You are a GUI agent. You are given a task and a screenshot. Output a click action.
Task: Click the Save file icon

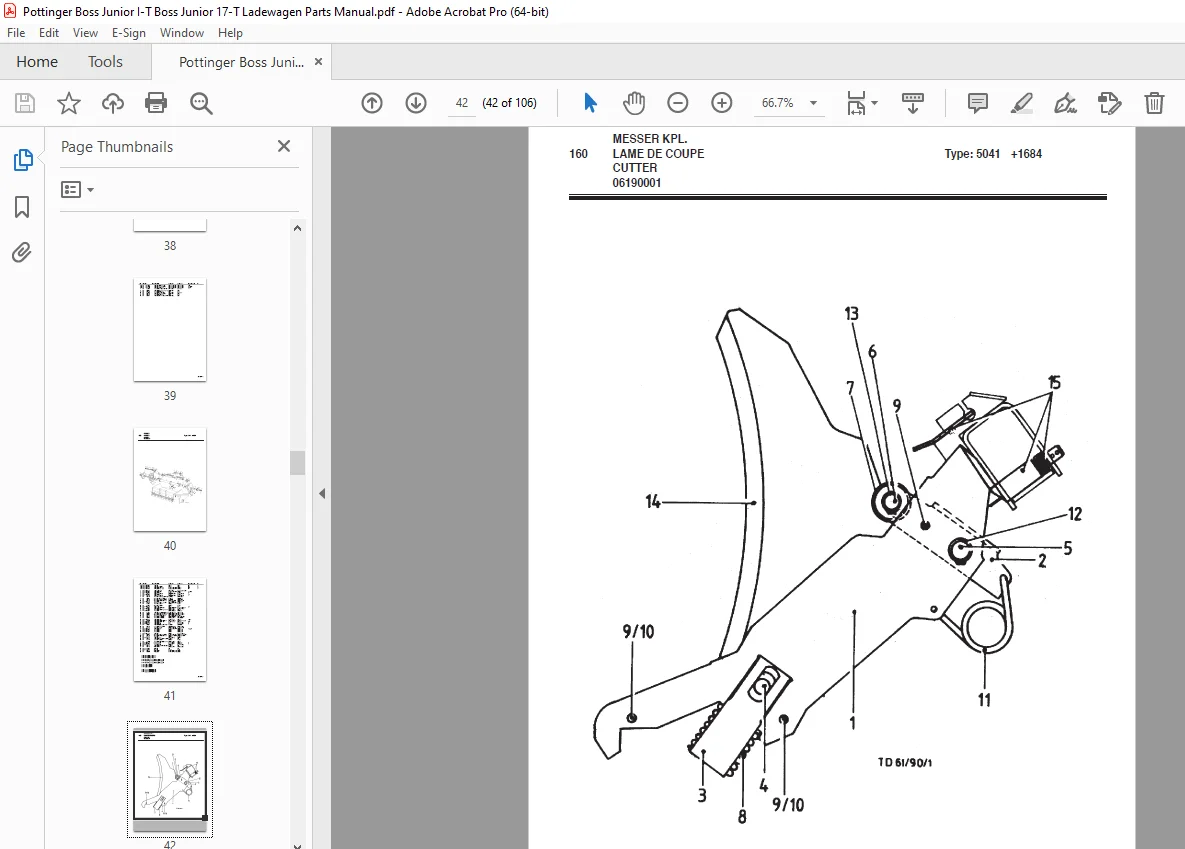tap(25, 103)
